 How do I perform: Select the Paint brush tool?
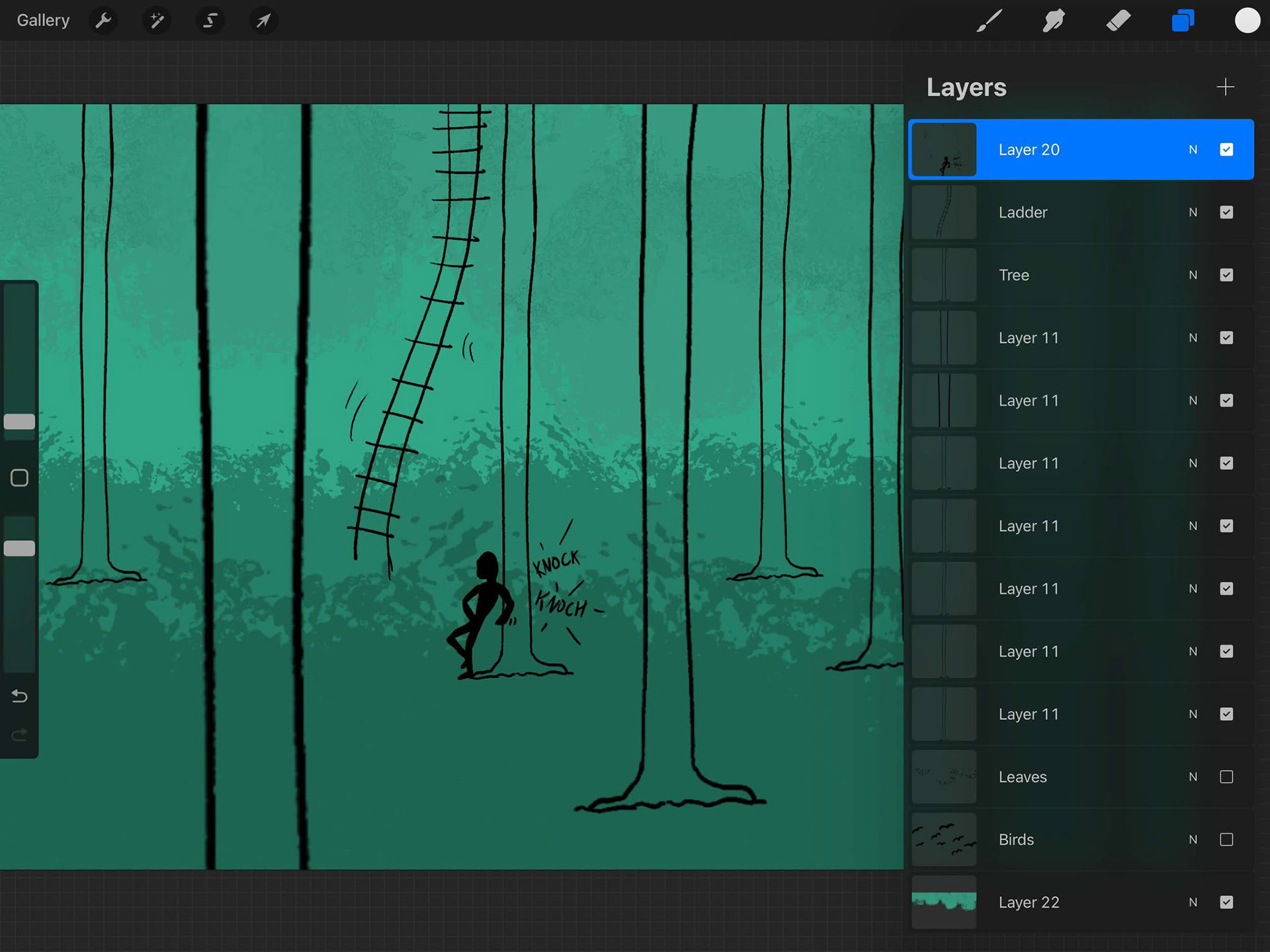coord(990,20)
